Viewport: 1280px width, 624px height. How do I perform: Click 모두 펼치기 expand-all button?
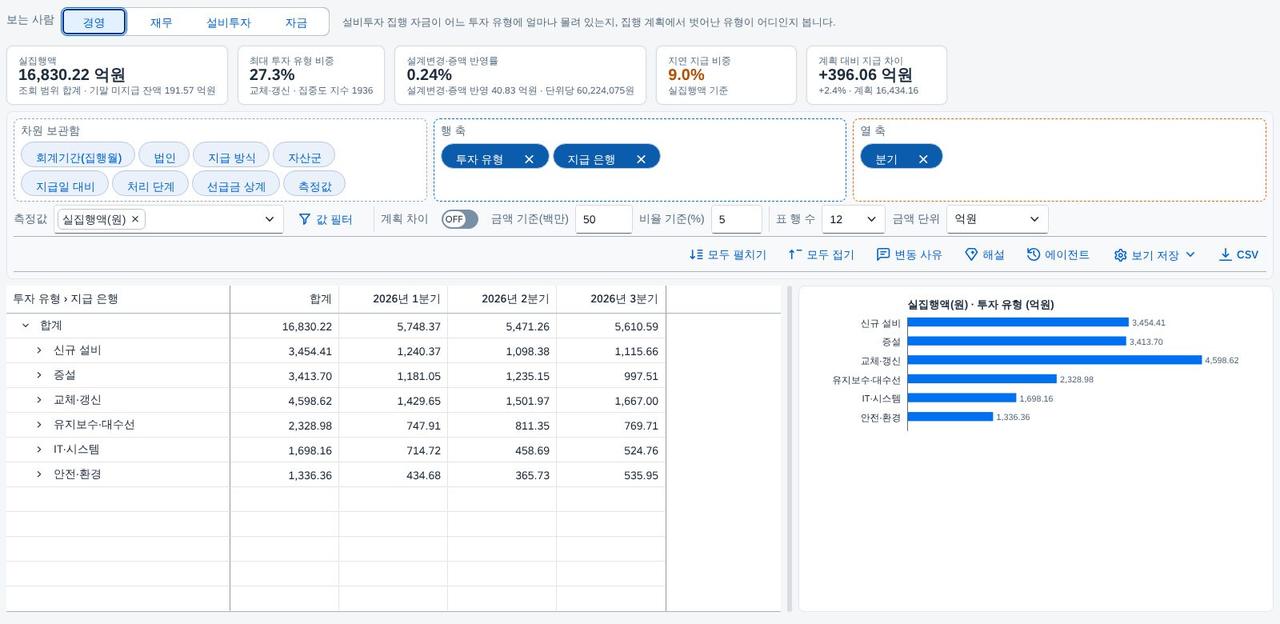(x=728, y=255)
